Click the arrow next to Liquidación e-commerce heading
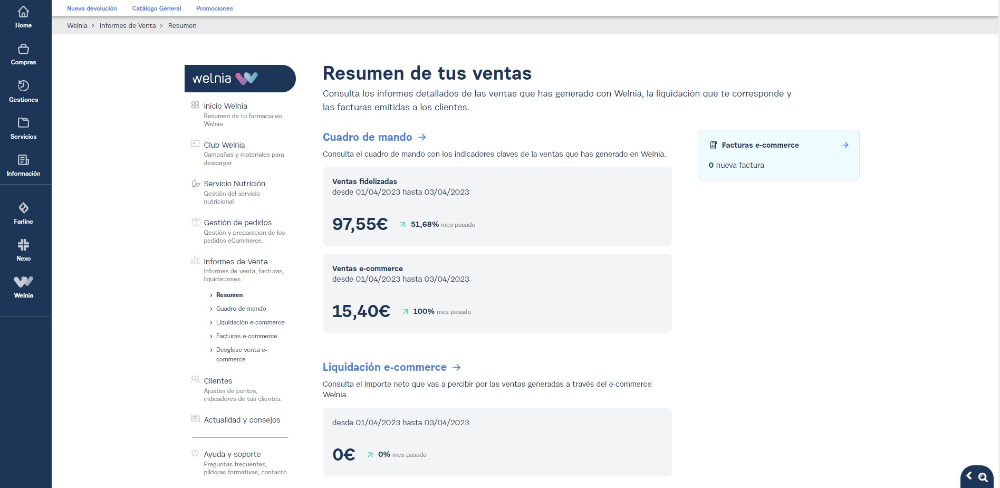Screen dimensions: 1000x488 456,367
